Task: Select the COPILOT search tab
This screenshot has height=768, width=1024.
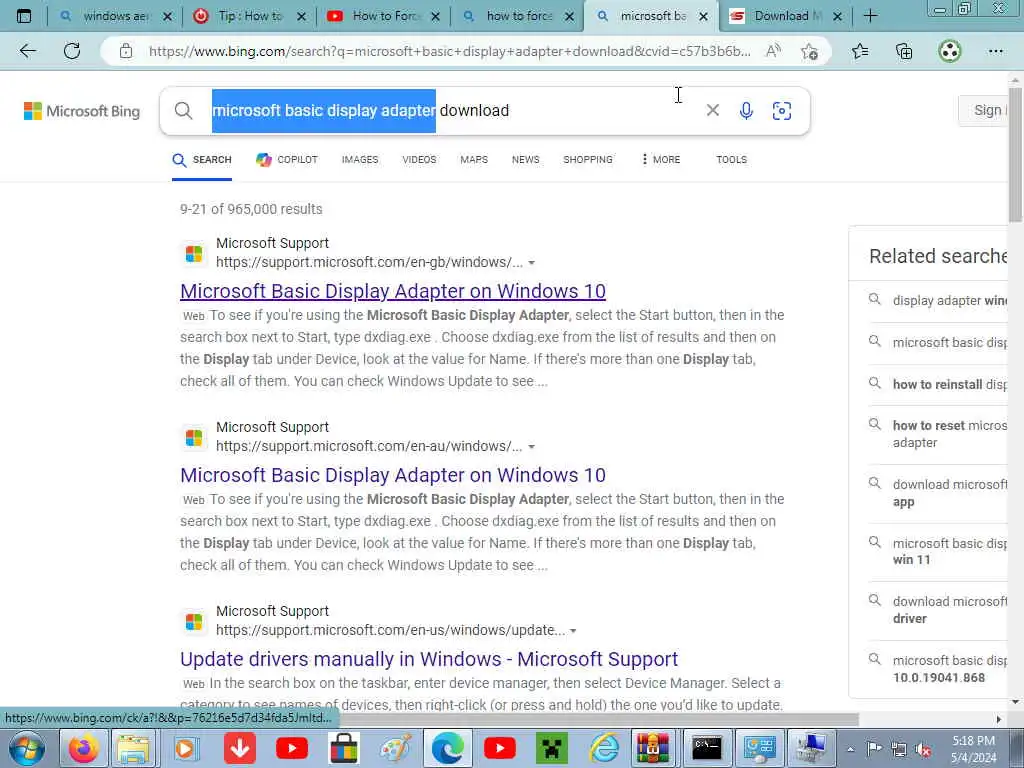Action: [287, 159]
